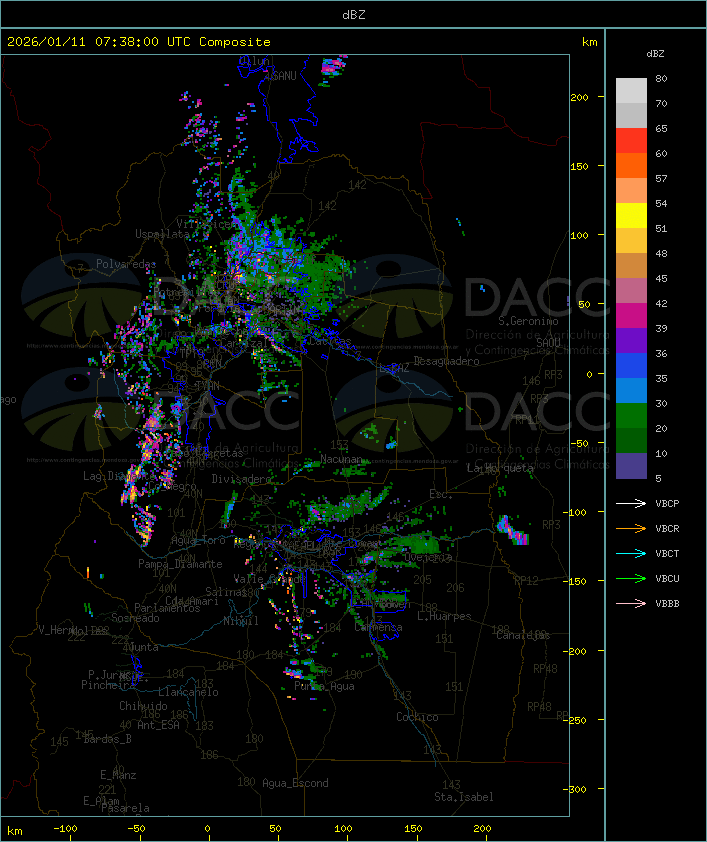Select the red swatch between 65 and 60
707x842 pixels.
[631, 141]
